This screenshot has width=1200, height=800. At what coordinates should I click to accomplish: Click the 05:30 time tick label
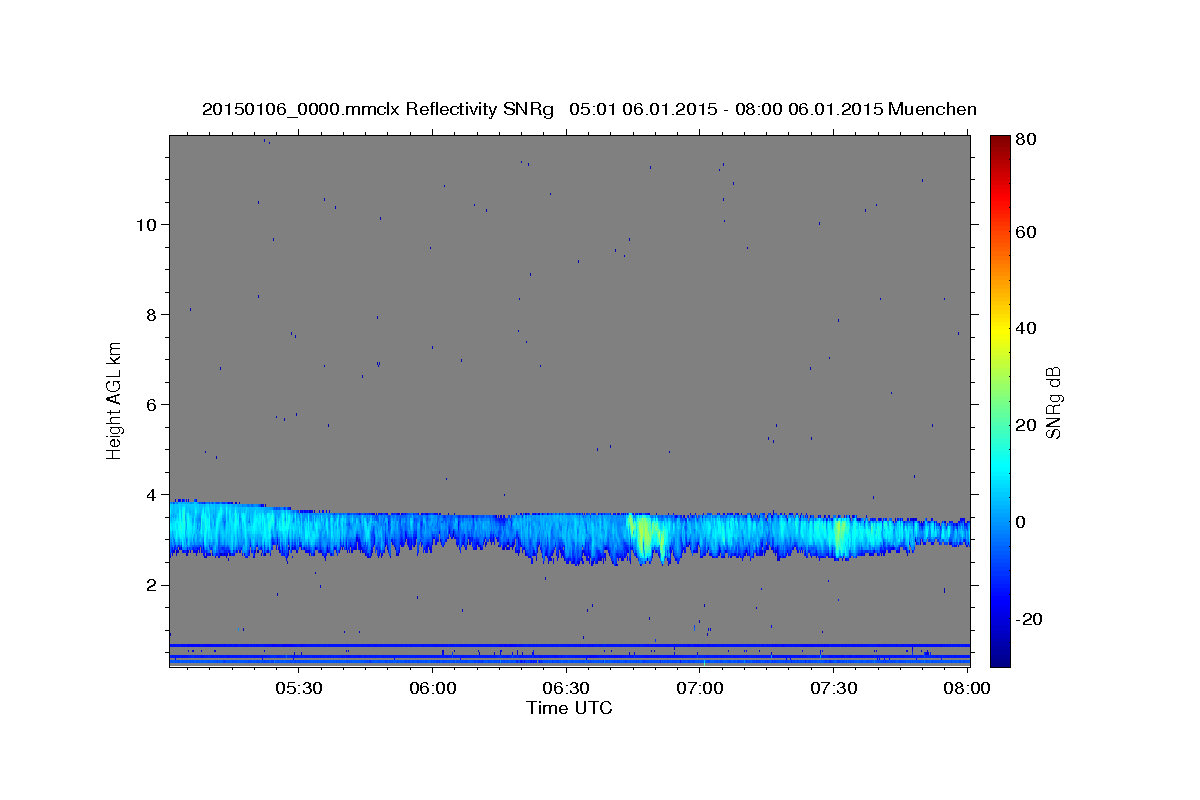pyautogui.click(x=299, y=688)
